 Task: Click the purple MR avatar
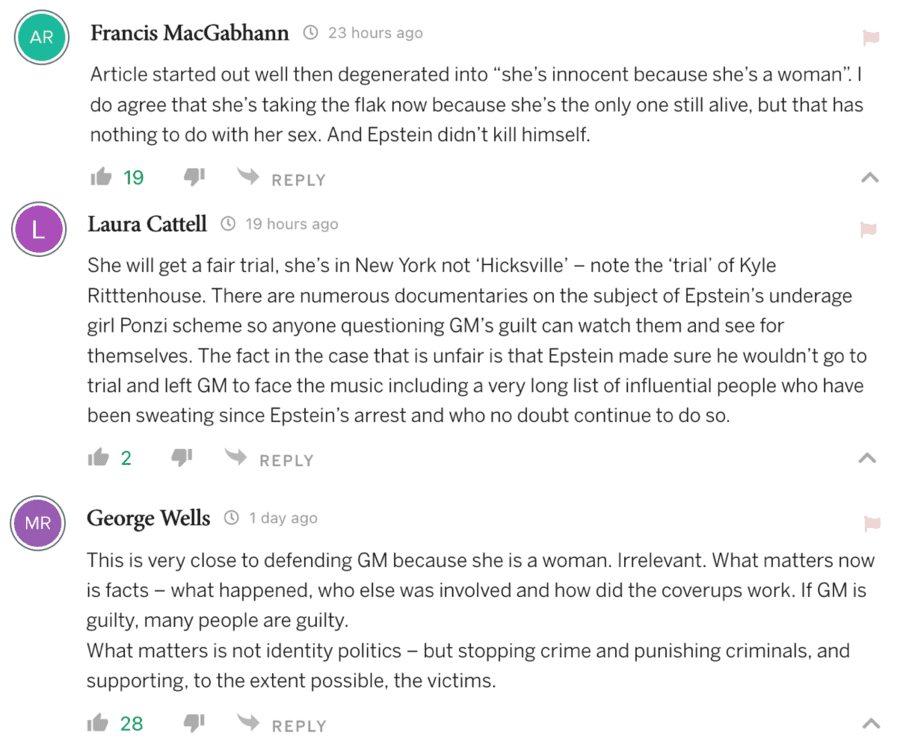(37, 523)
